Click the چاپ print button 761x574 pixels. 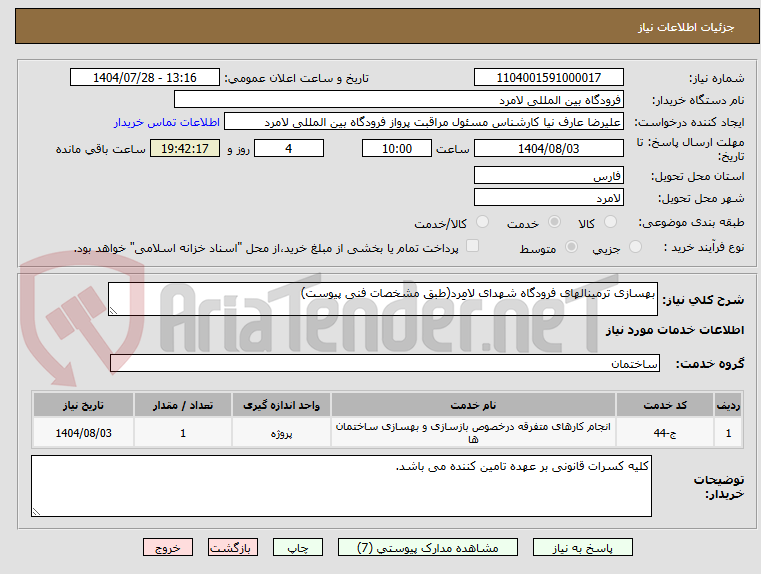point(298,547)
